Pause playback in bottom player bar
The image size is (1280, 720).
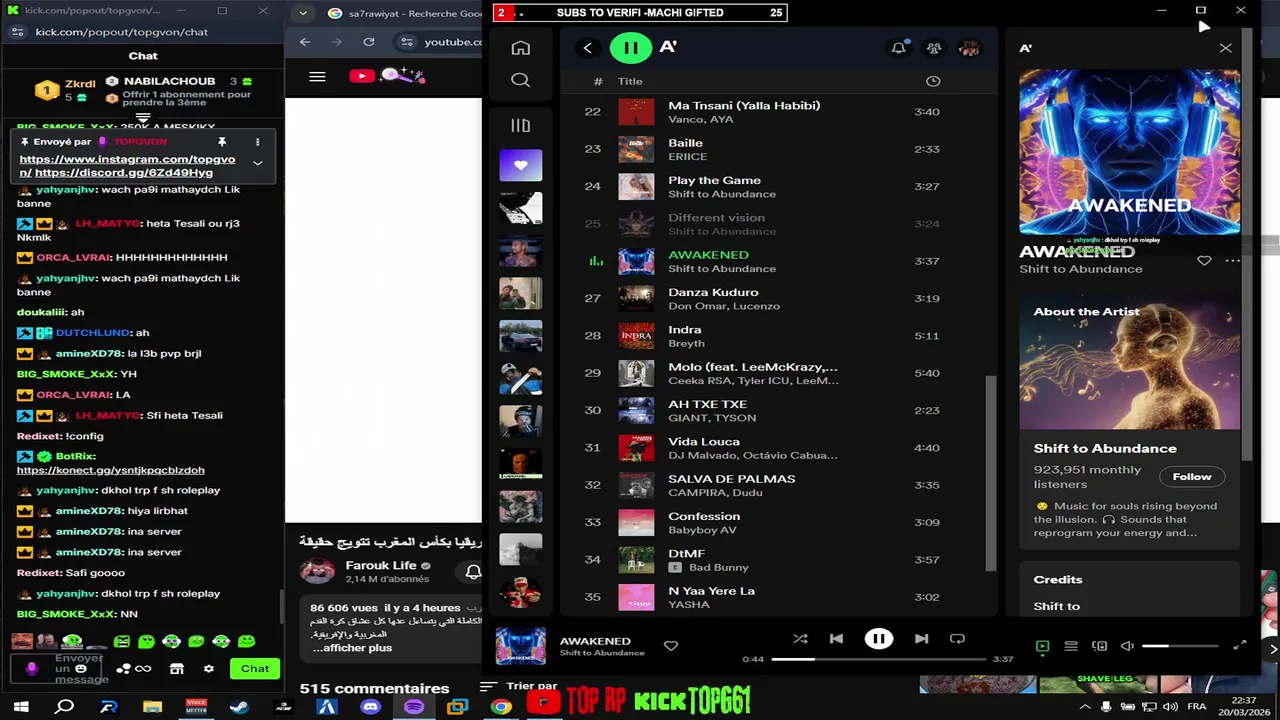click(879, 639)
